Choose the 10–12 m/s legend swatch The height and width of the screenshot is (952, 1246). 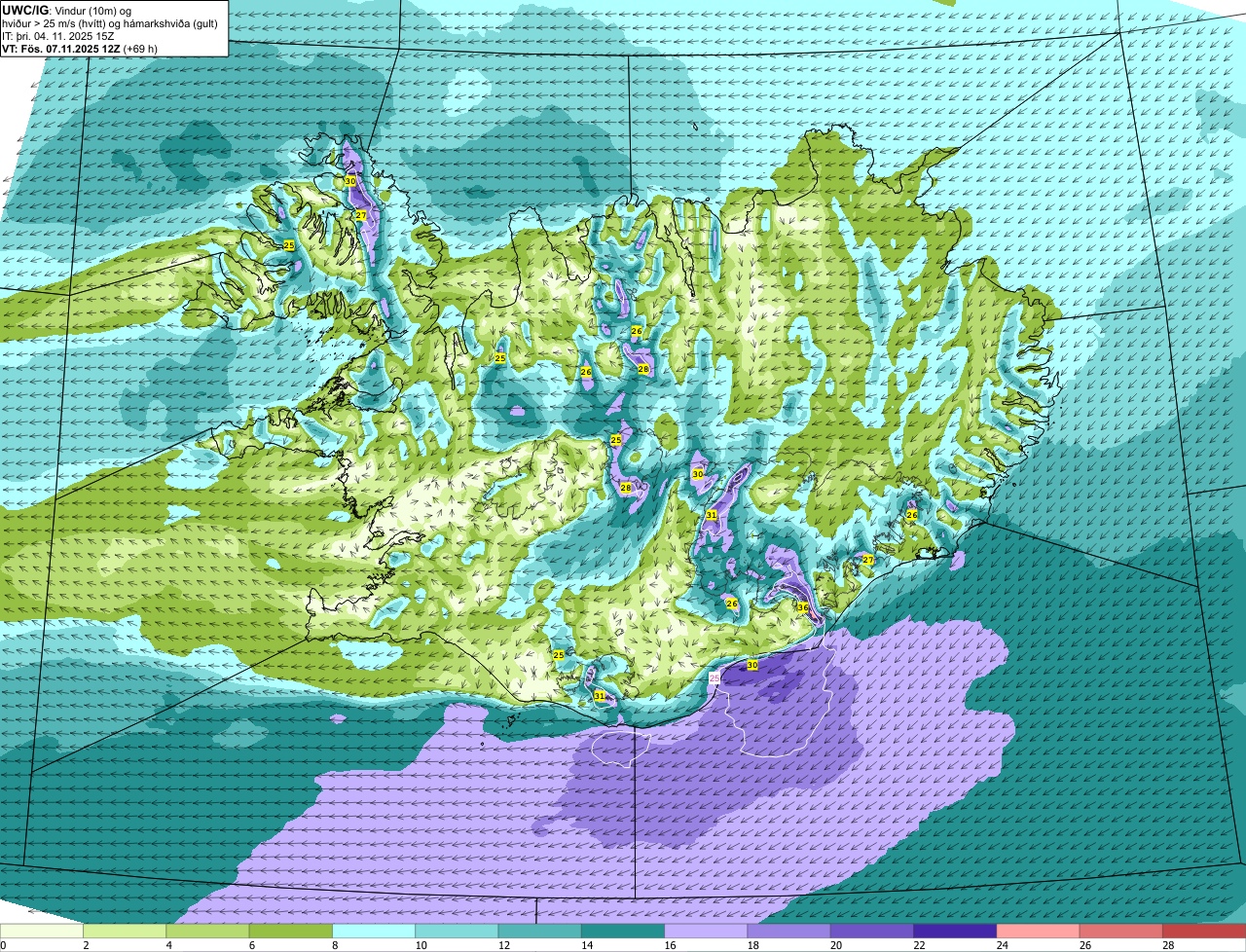click(457, 931)
